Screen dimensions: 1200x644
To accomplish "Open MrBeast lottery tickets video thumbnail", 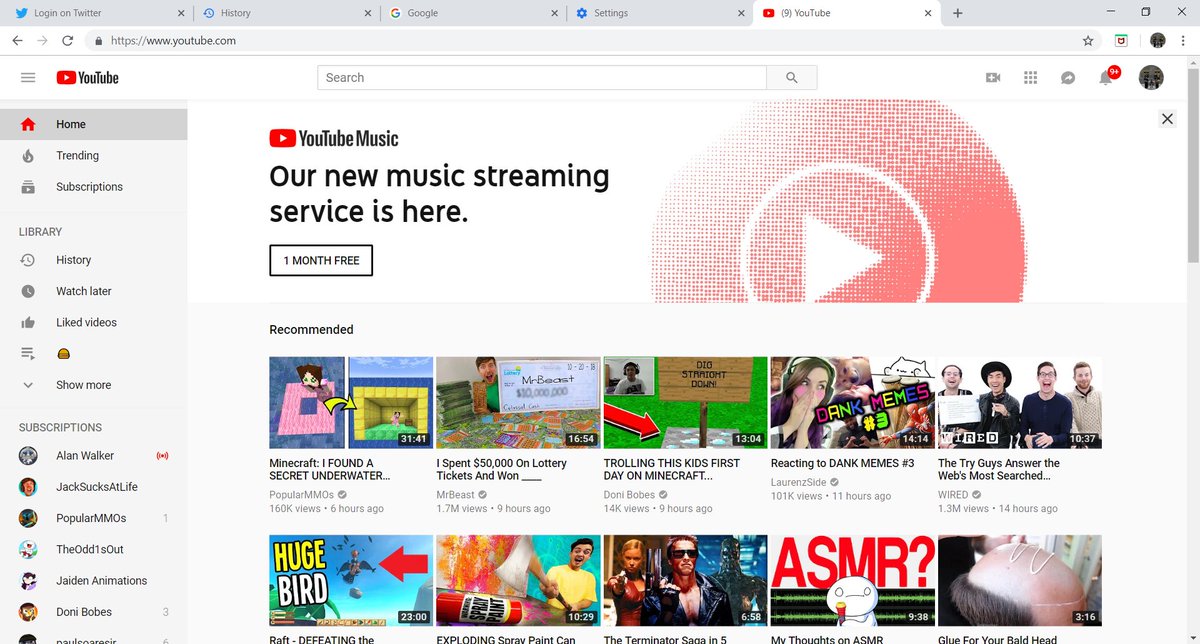I will click(x=518, y=402).
